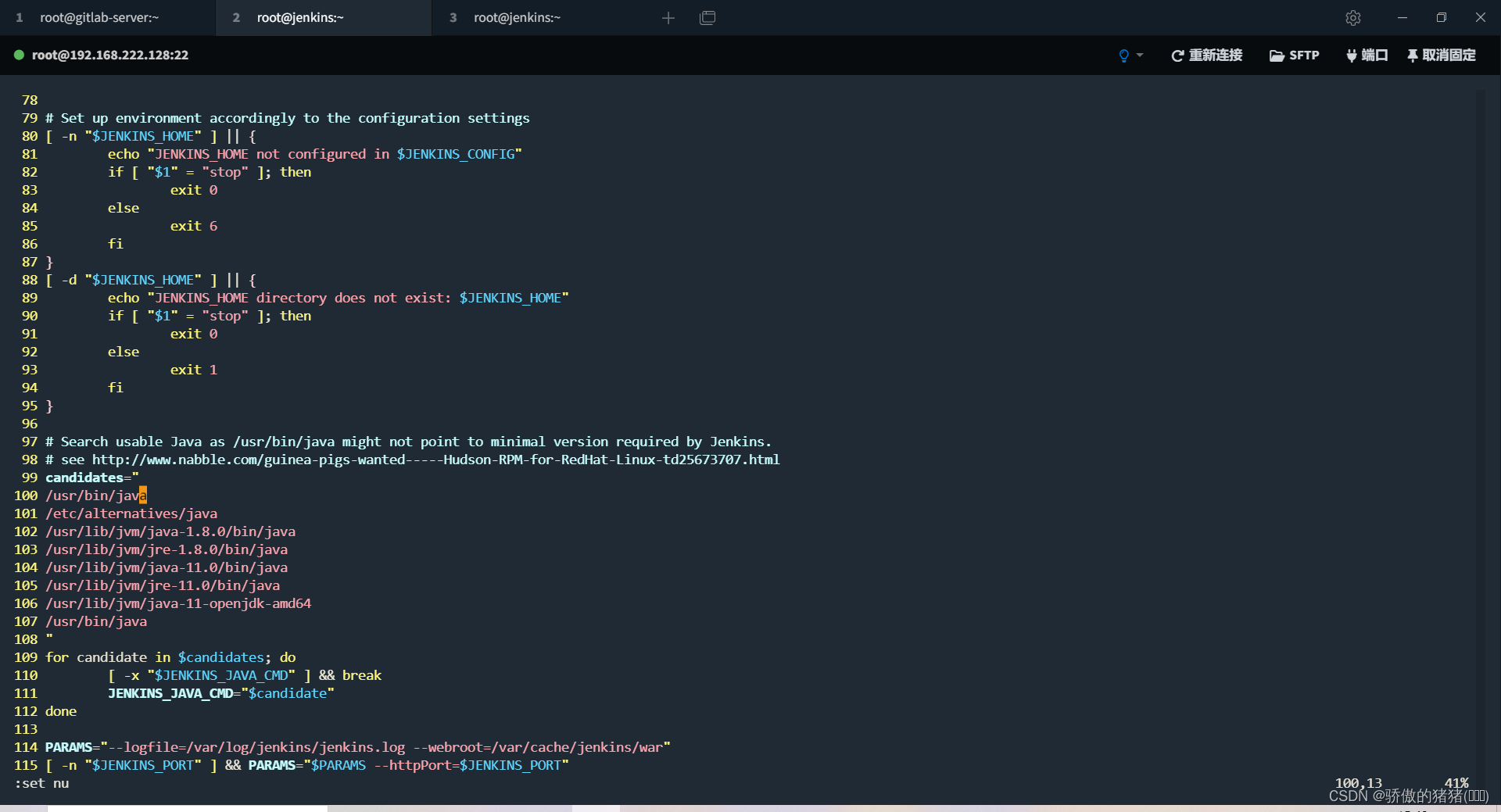Click [ -n "$JENKINS_HOME" ] line 80
Screen dimensions: 1501x812
(151, 136)
